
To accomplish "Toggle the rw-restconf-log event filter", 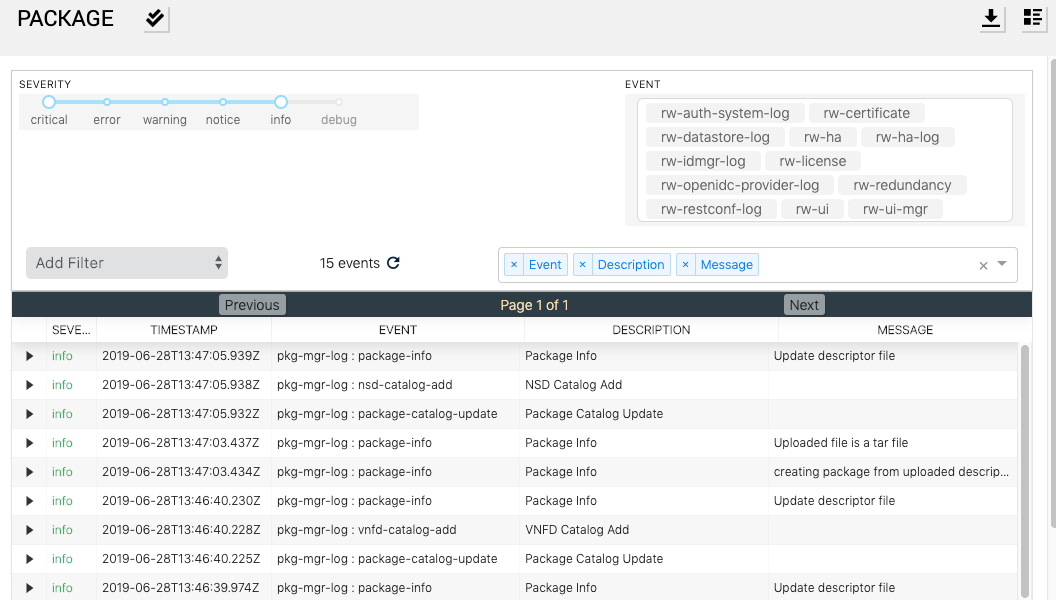I will tap(711, 209).
